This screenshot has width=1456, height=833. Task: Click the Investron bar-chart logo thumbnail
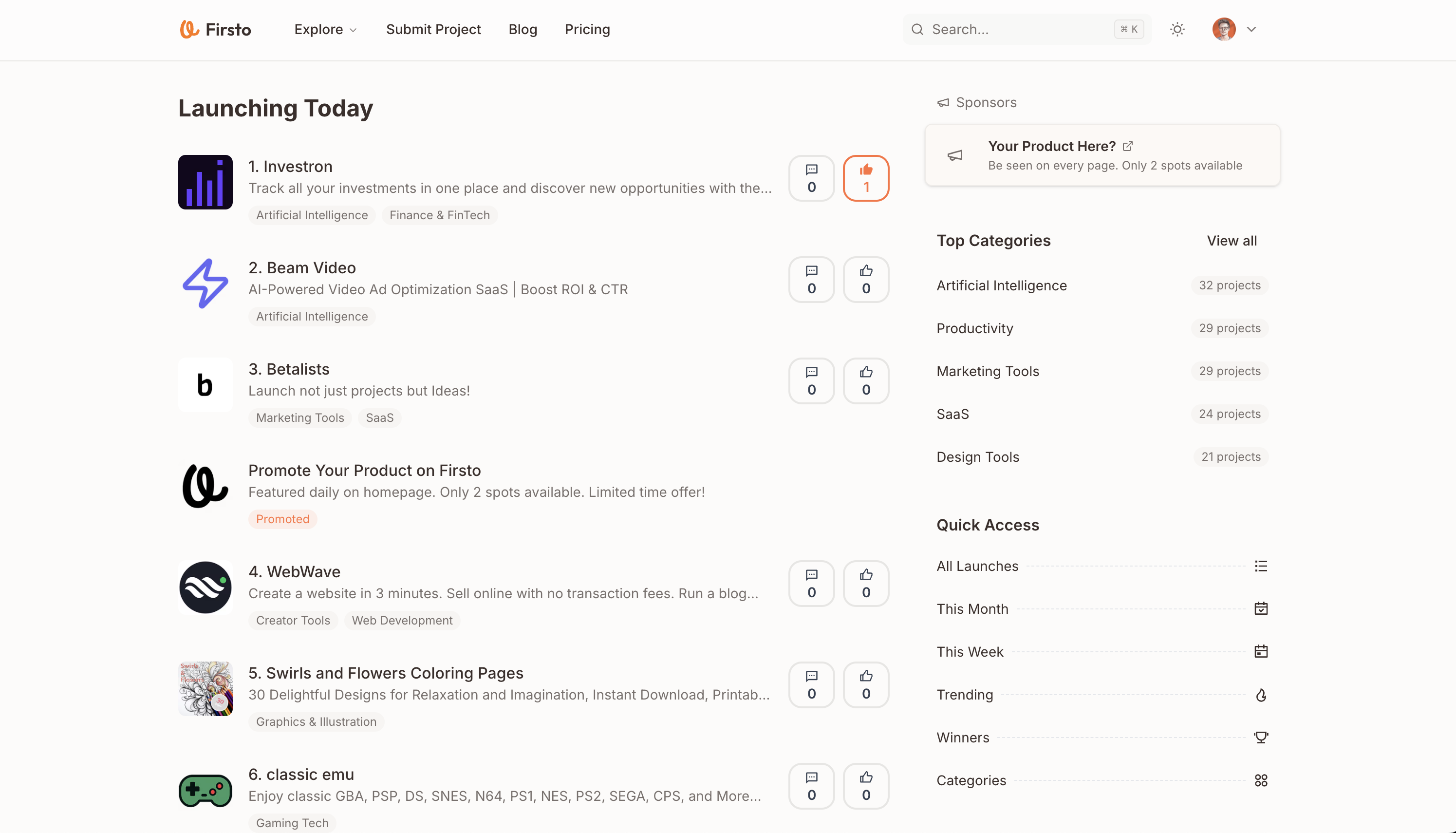205,182
